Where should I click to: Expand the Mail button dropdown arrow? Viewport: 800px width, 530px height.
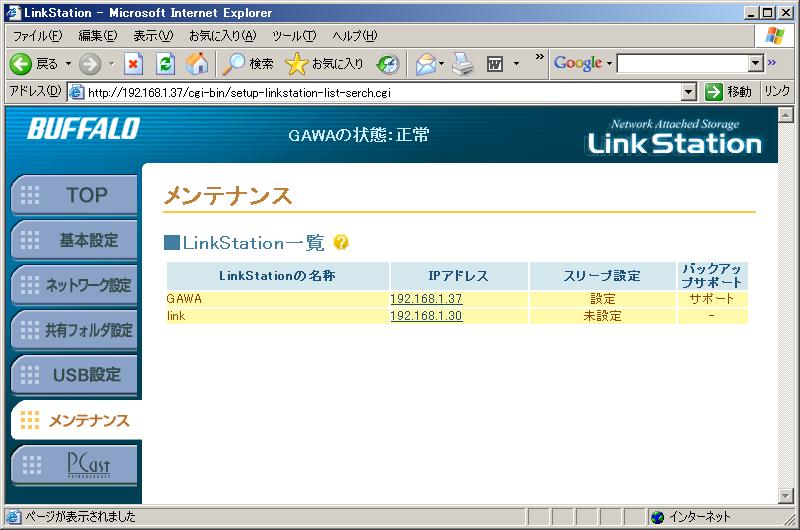[441, 64]
